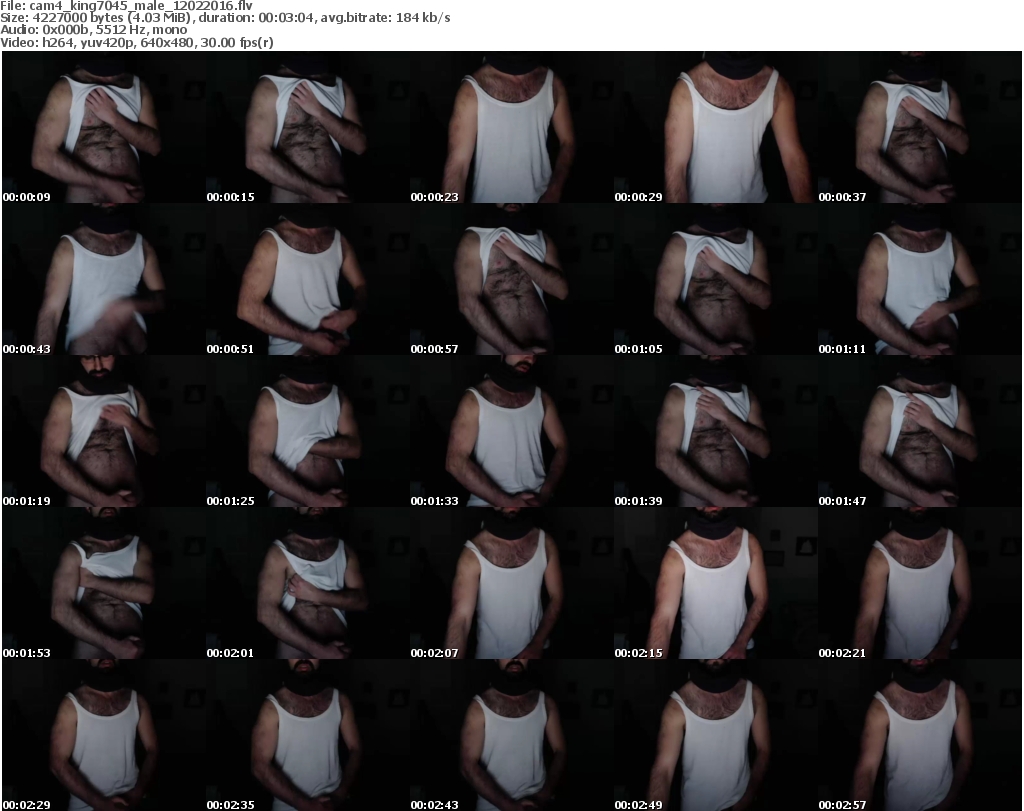Select the thumbnail stamped 00:01:39
Screen dimensions: 1024x811
click(x=716, y=432)
